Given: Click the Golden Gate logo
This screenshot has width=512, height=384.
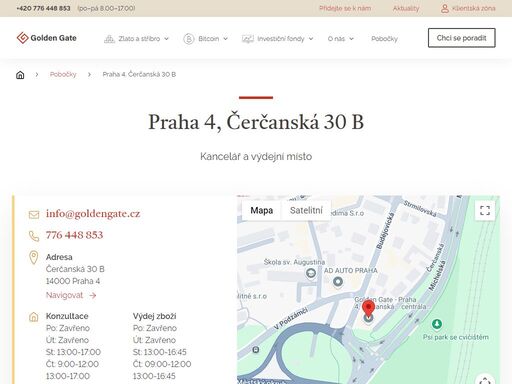Looking at the screenshot, I should [47, 38].
